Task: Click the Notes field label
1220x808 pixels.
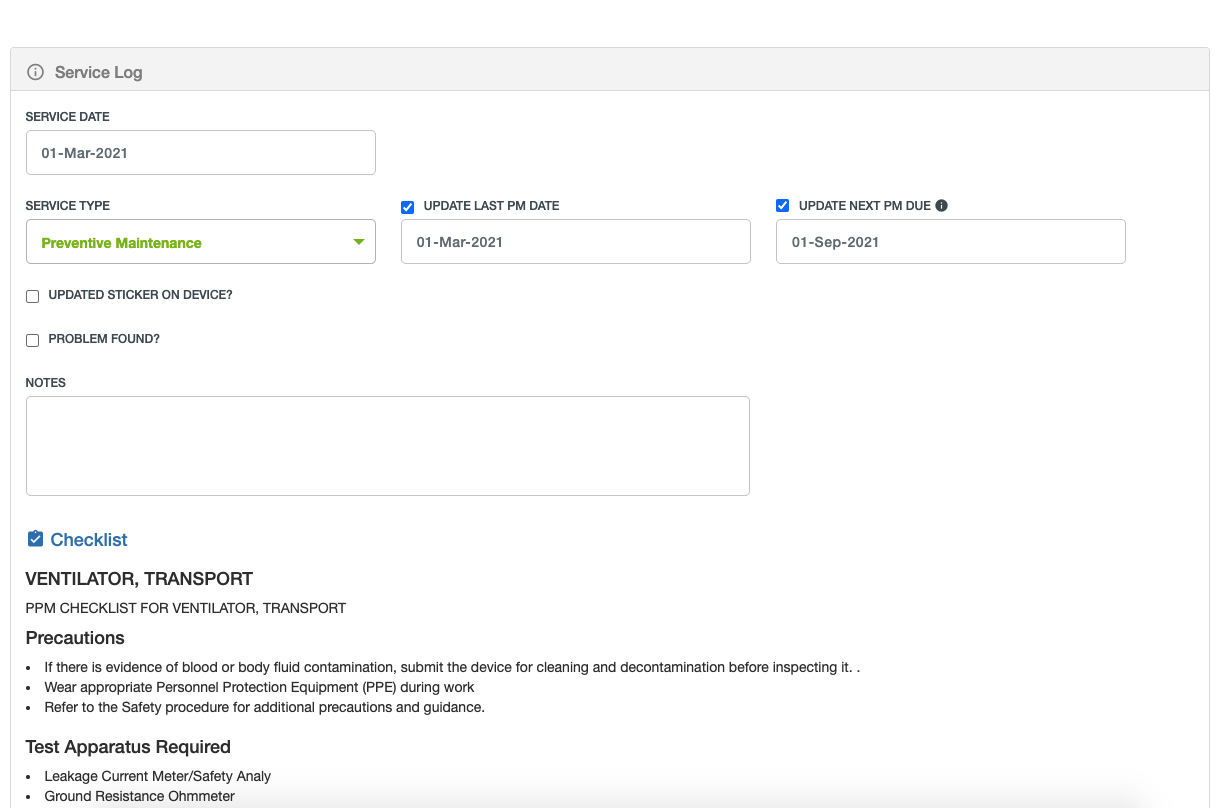Action: [x=46, y=383]
